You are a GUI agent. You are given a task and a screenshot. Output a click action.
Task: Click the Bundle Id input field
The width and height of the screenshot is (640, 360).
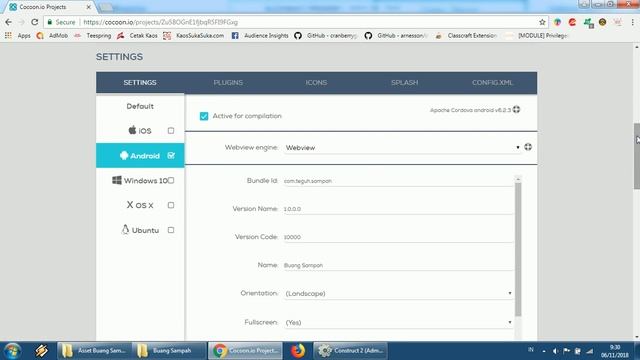(398, 181)
